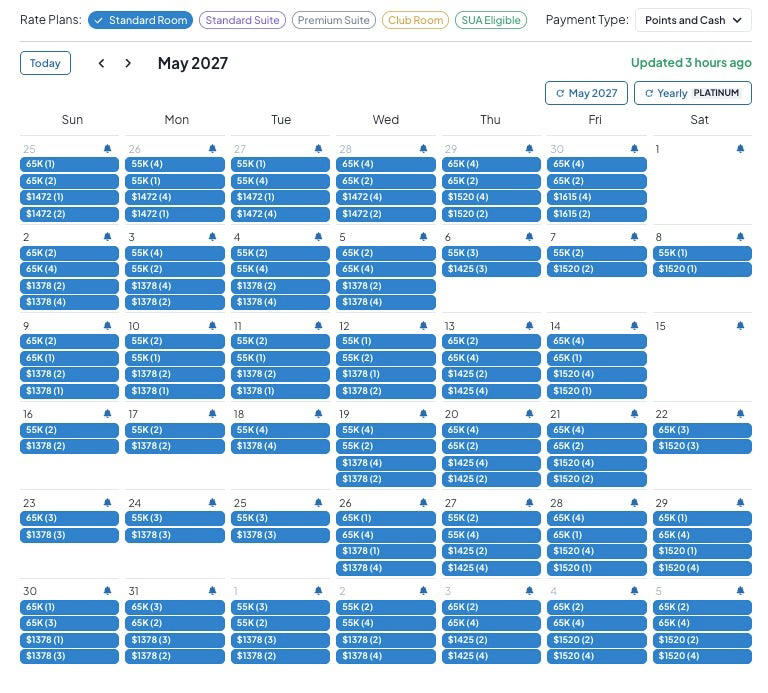Refresh the May 2027 data
This screenshot has width=768, height=693.
point(586,93)
